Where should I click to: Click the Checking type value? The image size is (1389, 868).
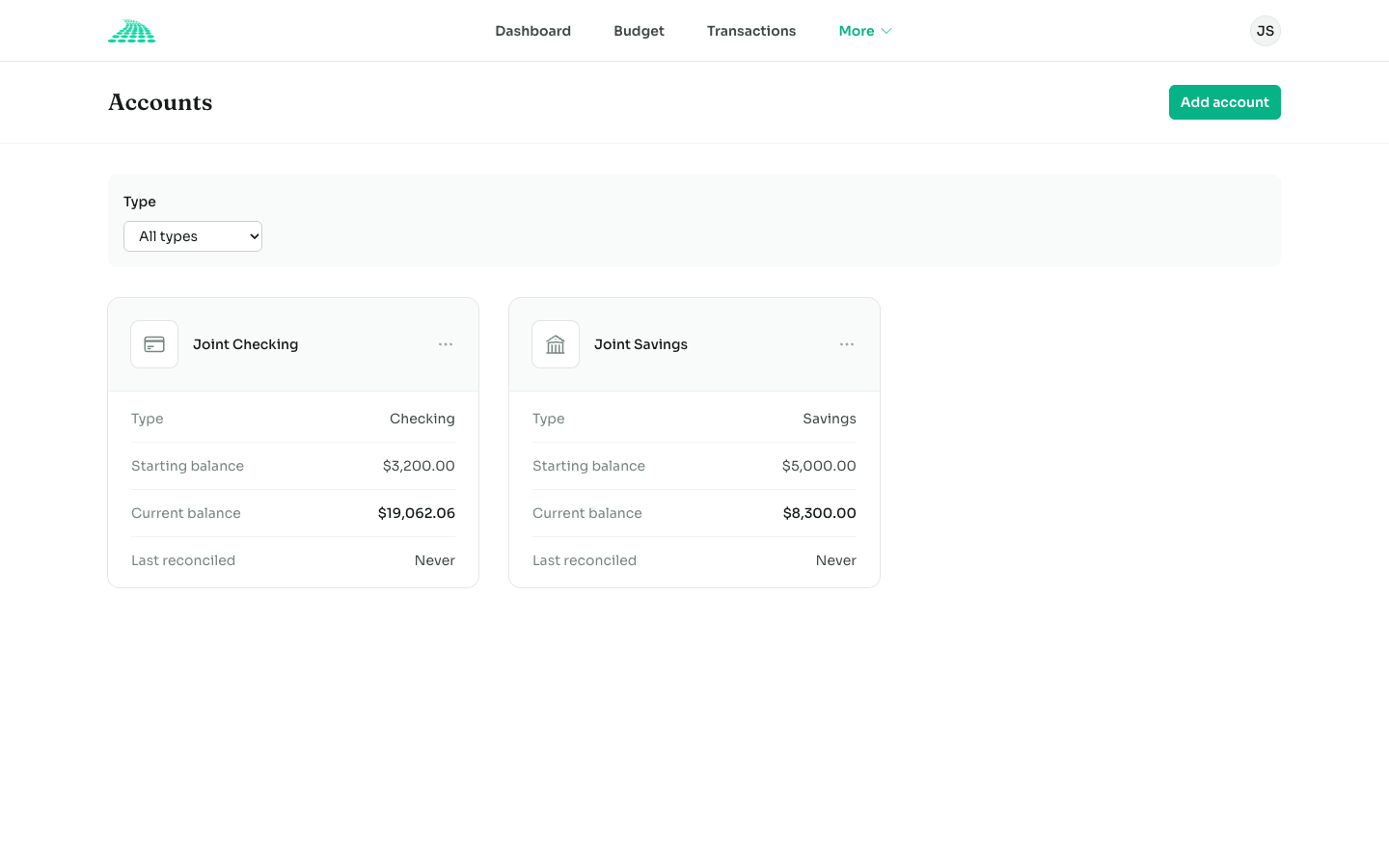pos(422,419)
